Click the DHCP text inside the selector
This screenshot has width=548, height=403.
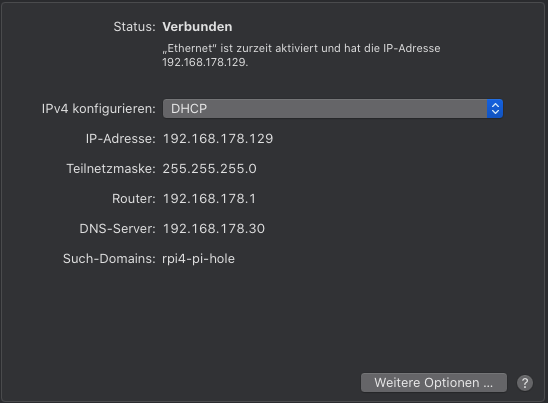[189, 109]
